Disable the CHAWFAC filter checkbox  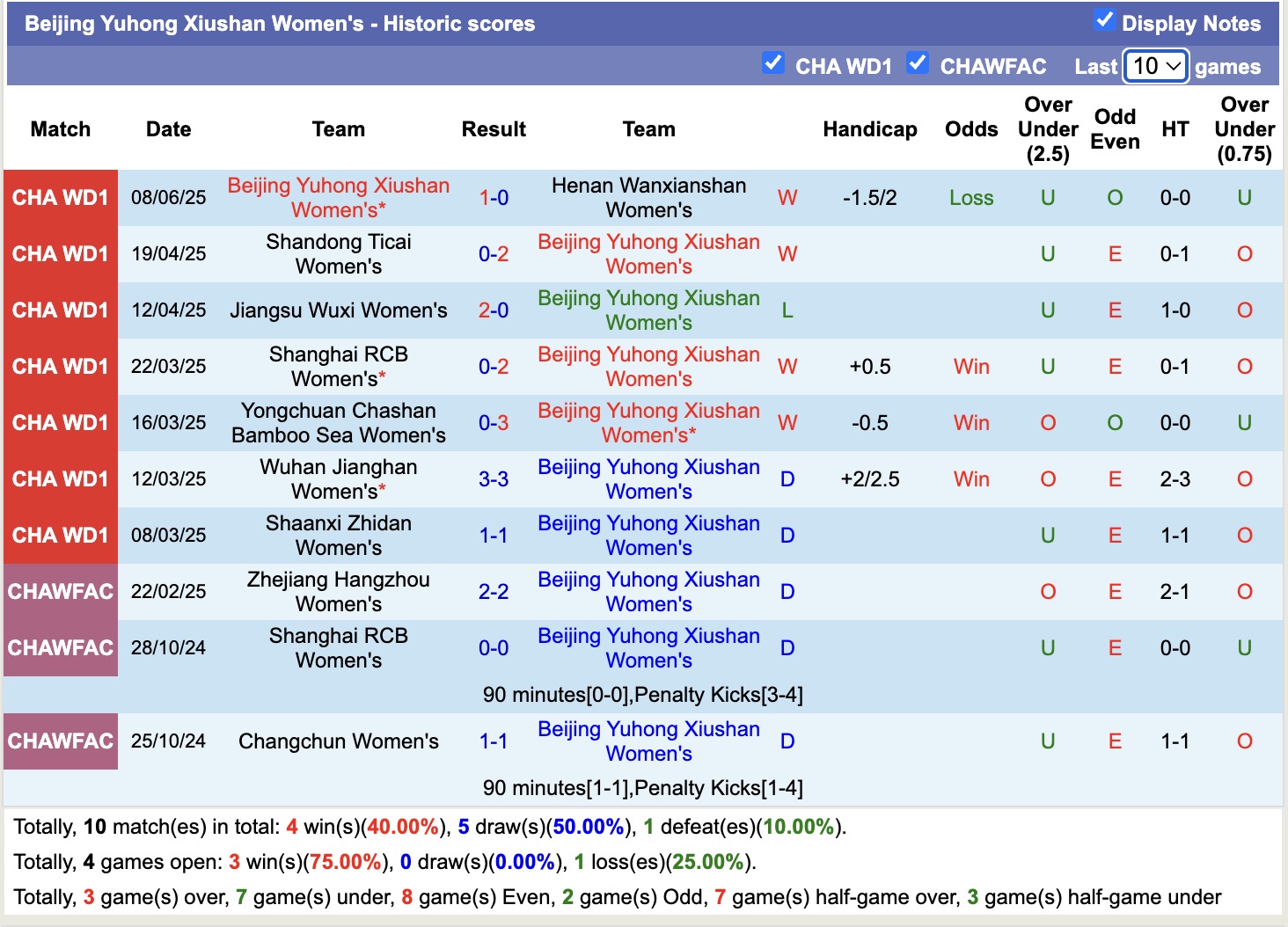[918, 62]
